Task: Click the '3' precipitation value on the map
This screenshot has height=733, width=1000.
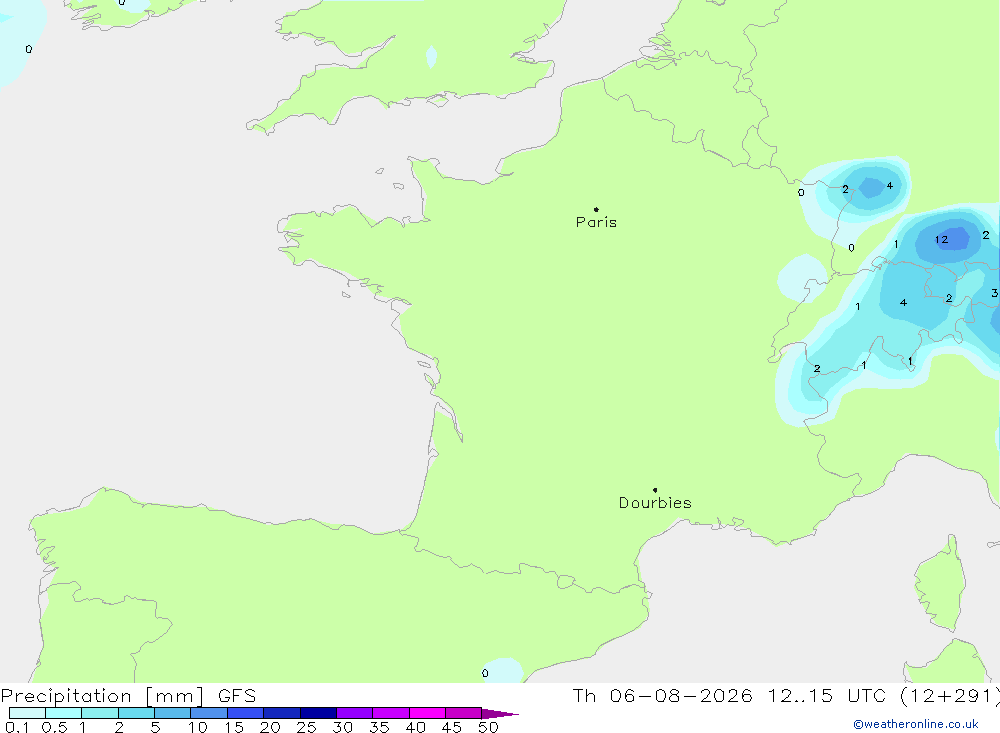Action: point(994,293)
